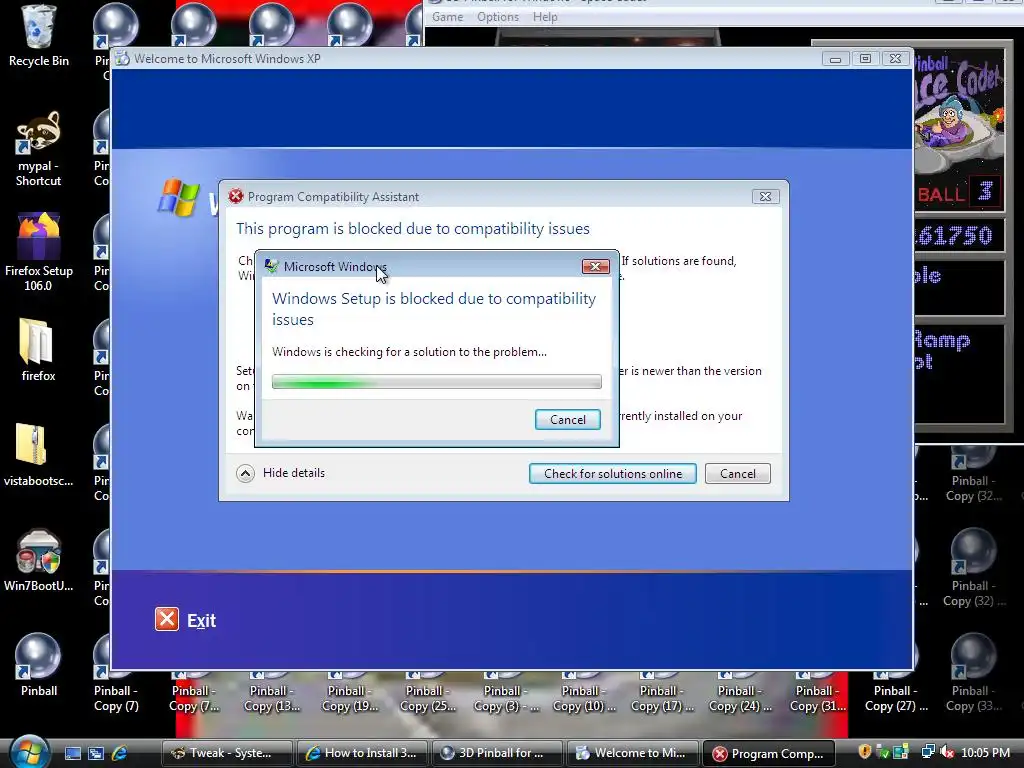Click Exit in the Windows XP welcome window

coord(201,620)
